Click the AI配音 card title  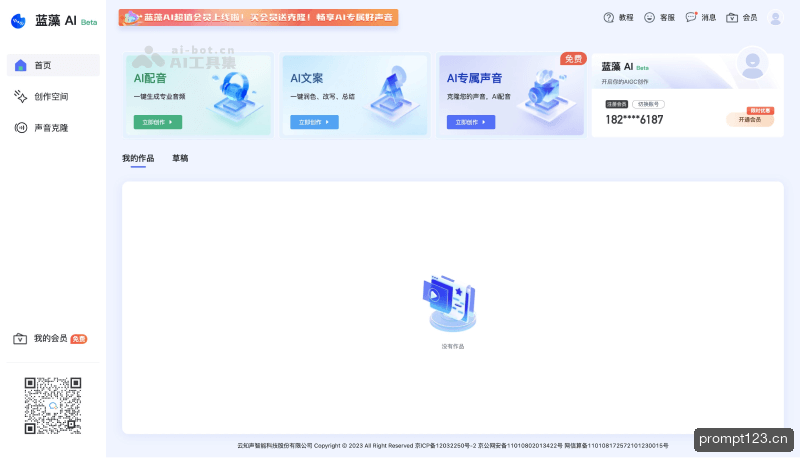(150, 79)
